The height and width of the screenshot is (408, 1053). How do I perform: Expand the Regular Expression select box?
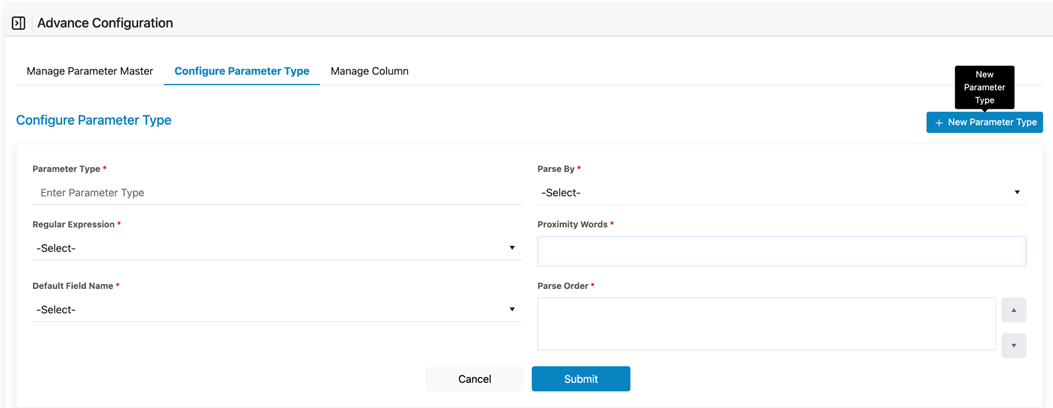[x=275, y=248]
